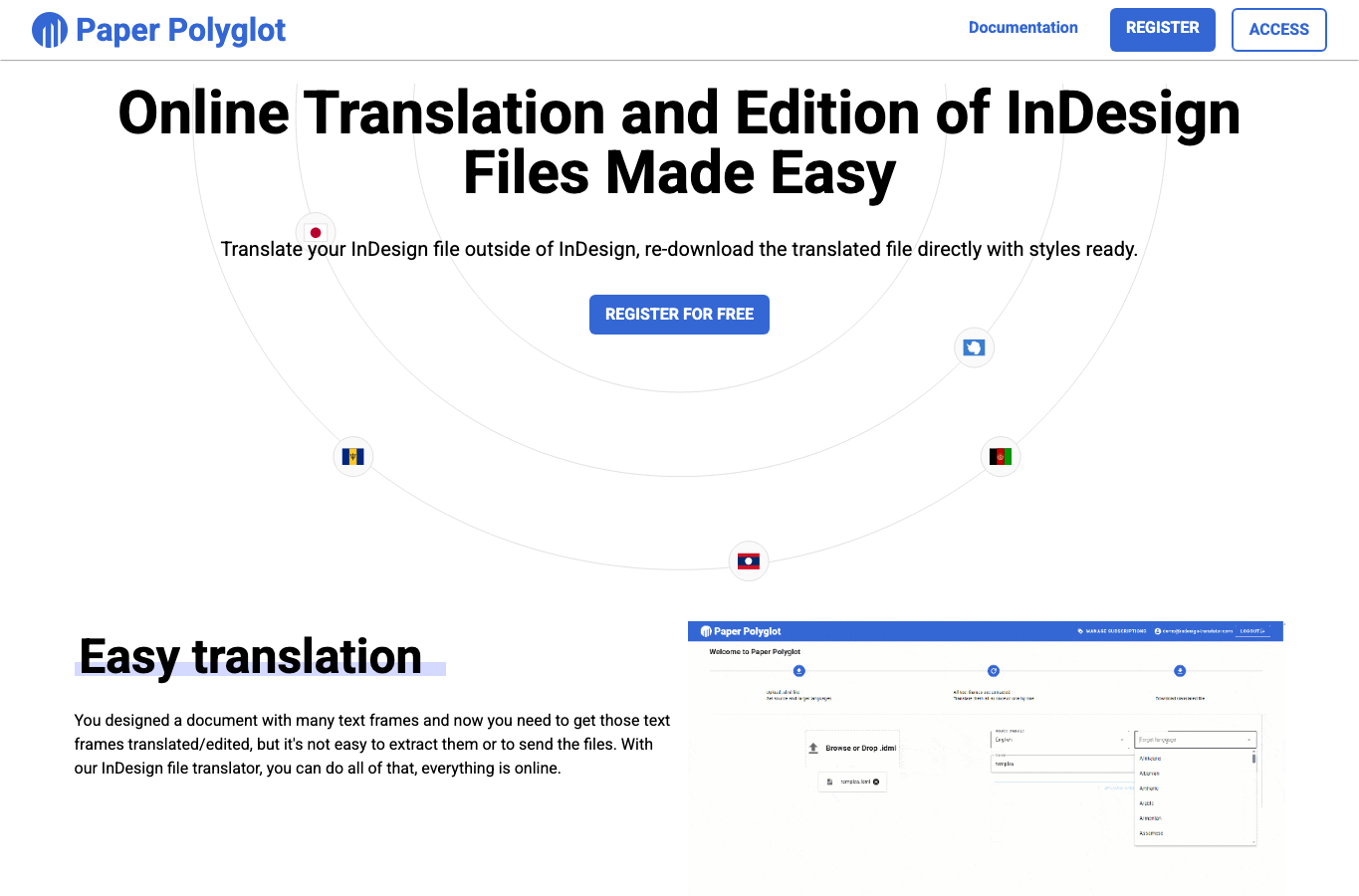Click the Japan flag icon

(316, 233)
